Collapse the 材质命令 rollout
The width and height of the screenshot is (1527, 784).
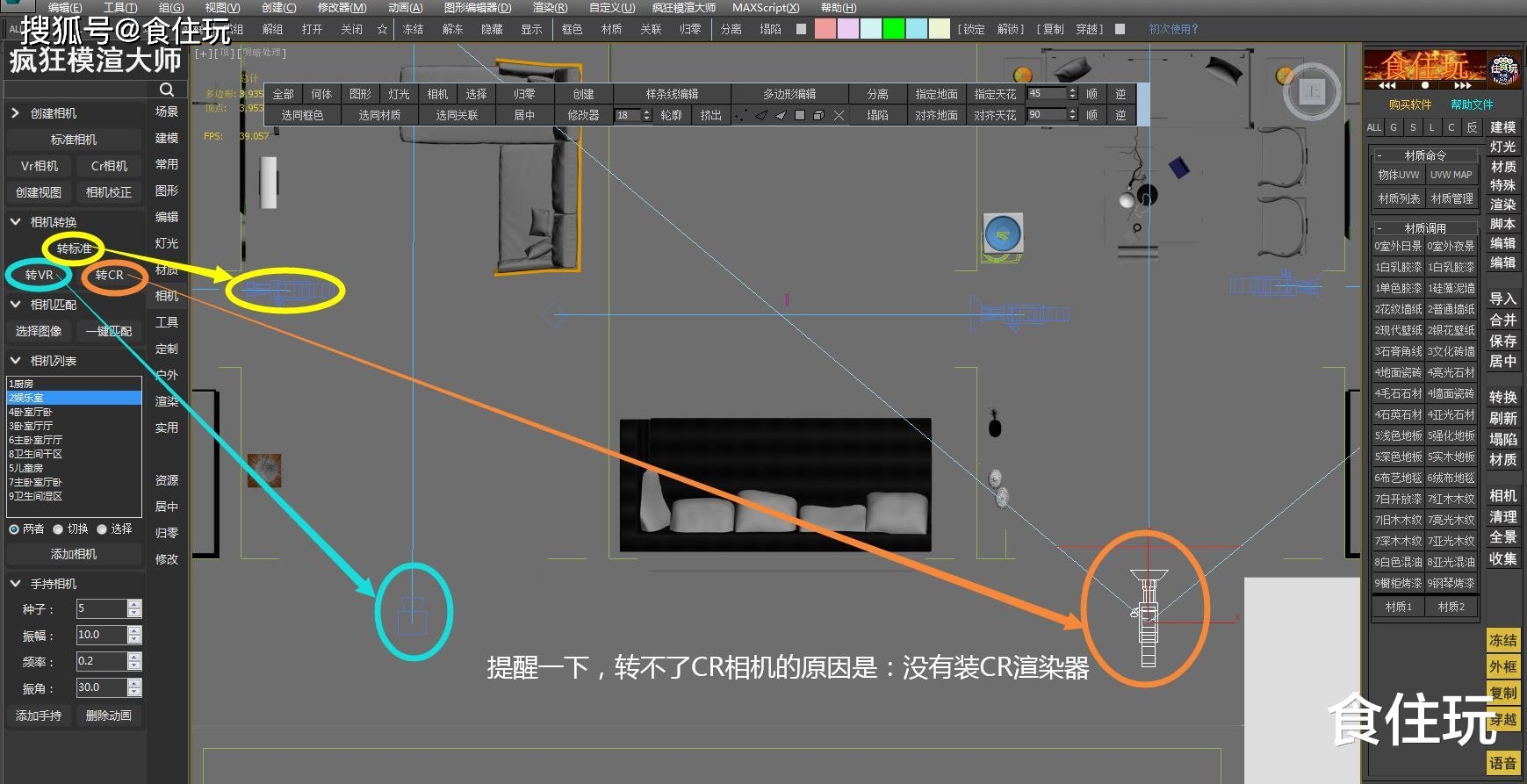pos(1379,155)
